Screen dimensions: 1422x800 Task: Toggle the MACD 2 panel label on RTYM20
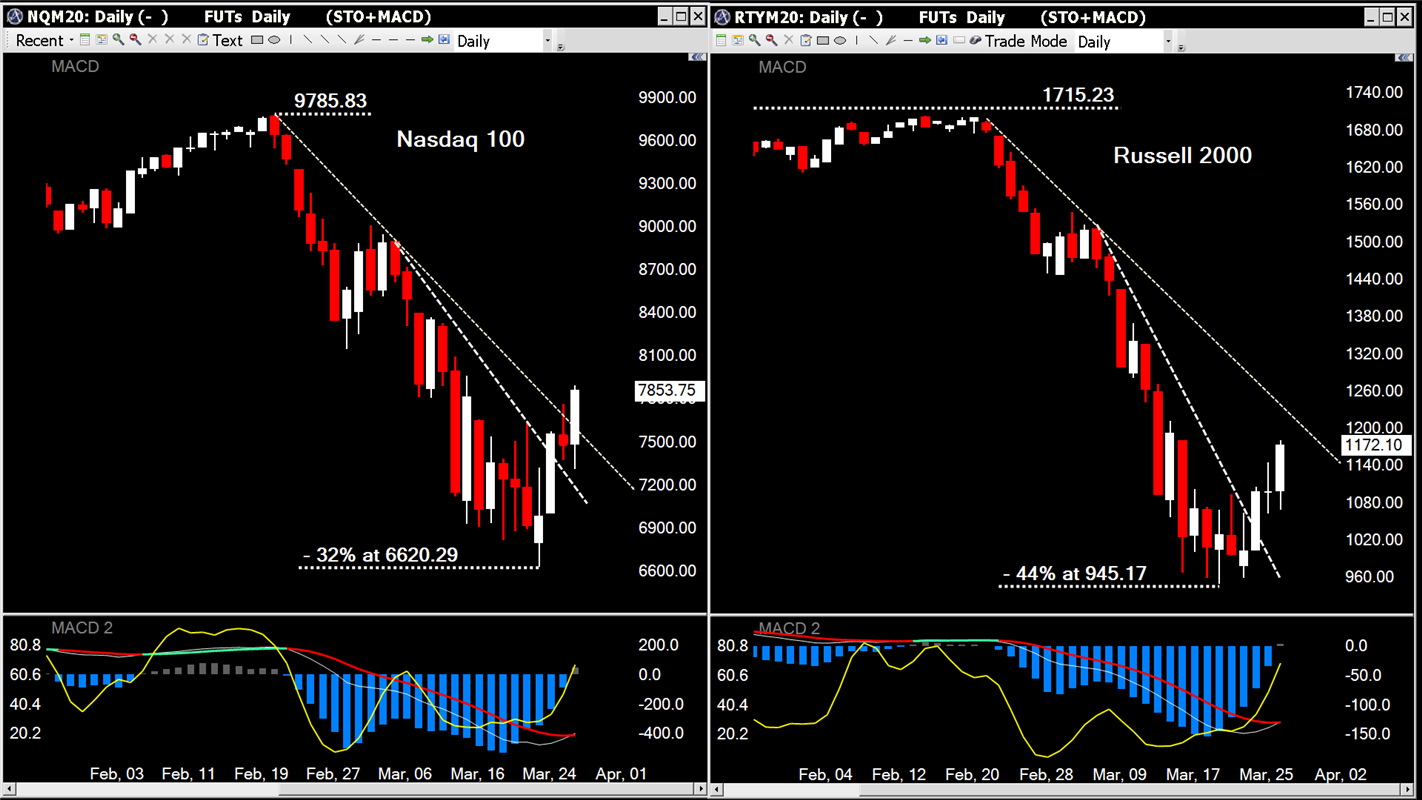pyautogui.click(x=790, y=628)
